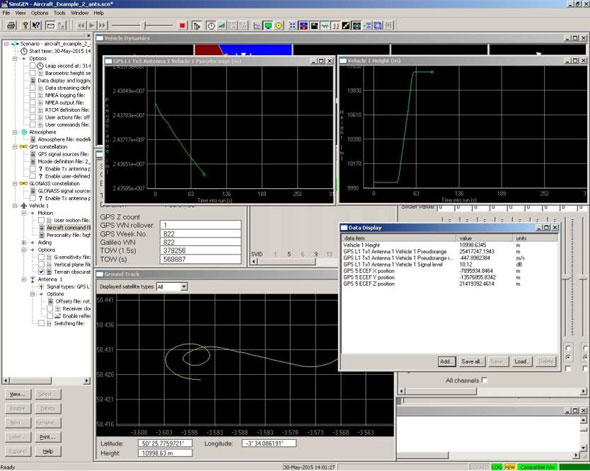Image resolution: width=590 pixels, height=471 pixels.
Task: Click the Latitude field in Ground Track
Action: [x=165, y=444]
